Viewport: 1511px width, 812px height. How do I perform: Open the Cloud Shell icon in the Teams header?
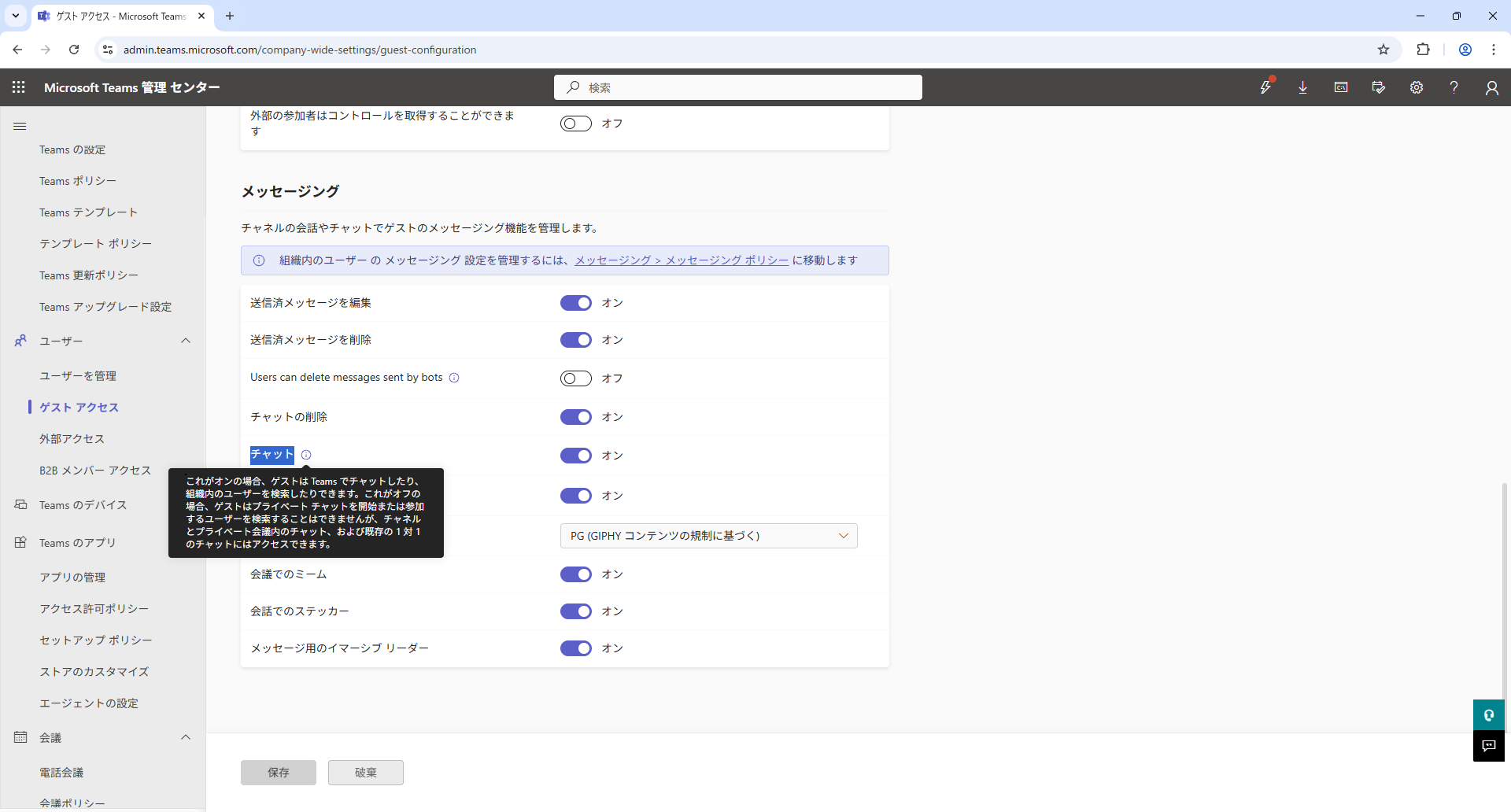click(x=1341, y=87)
